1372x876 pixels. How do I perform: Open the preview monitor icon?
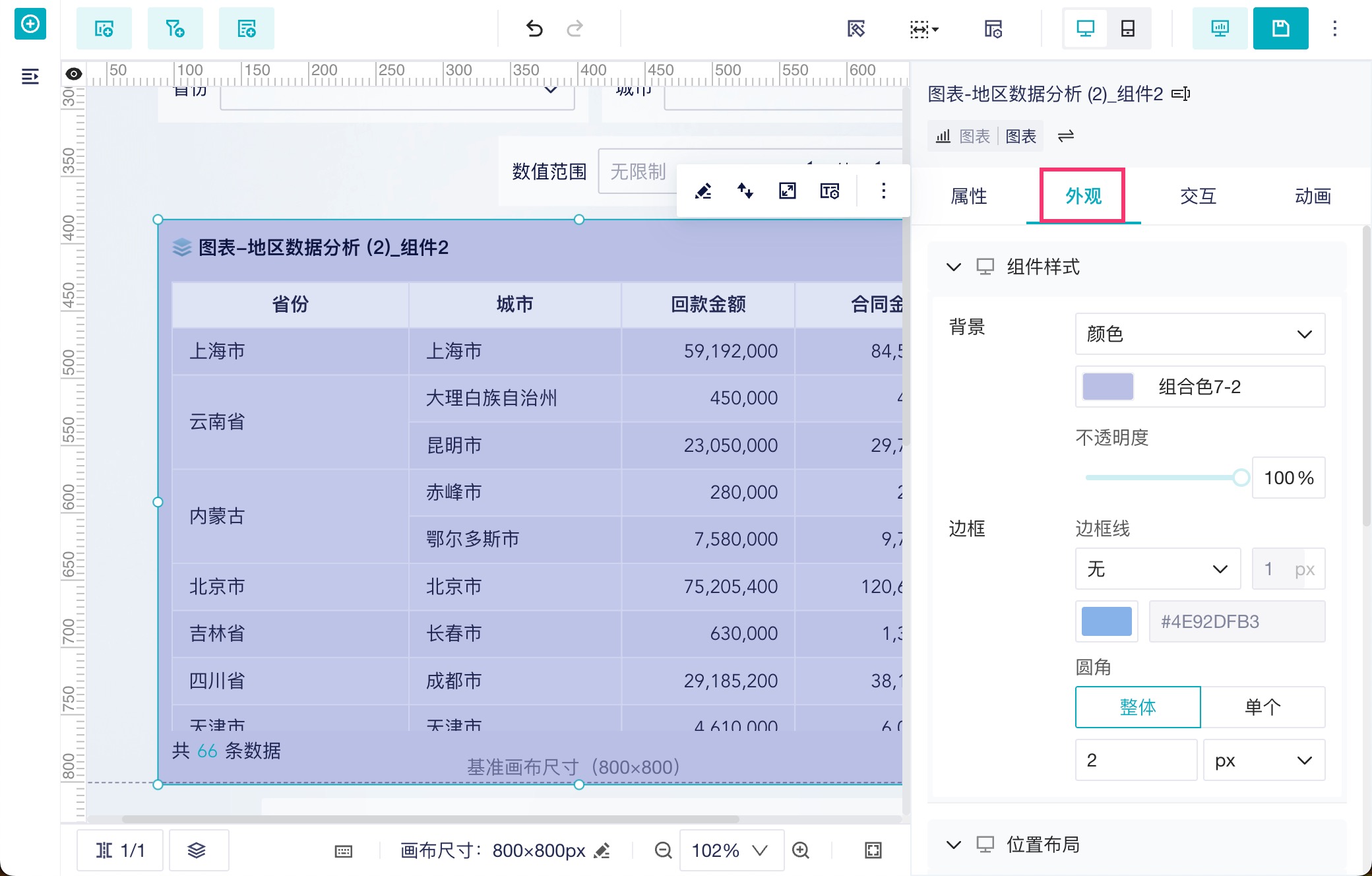click(x=1220, y=28)
